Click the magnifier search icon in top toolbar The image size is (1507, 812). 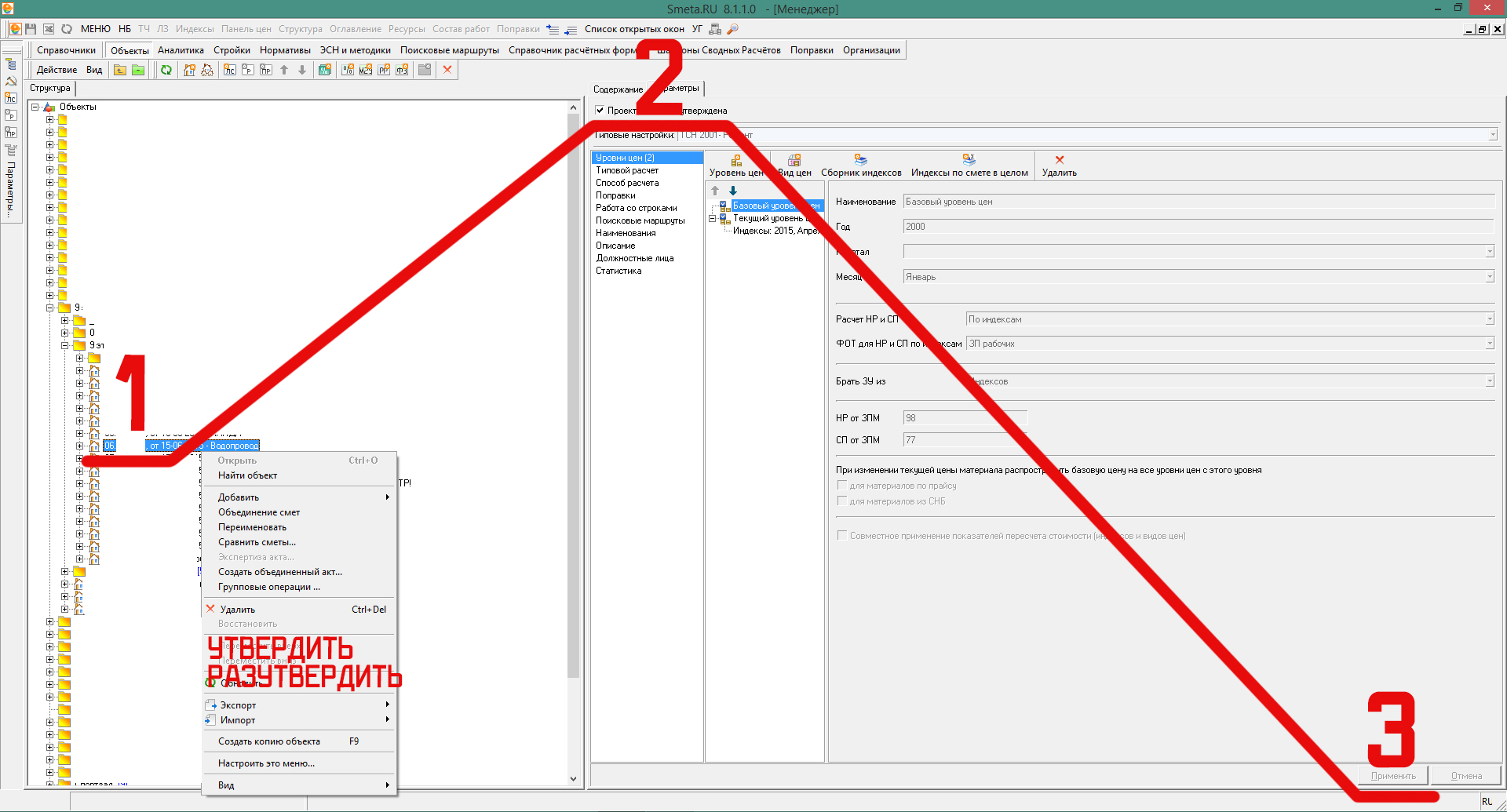(x=732, y=29)
